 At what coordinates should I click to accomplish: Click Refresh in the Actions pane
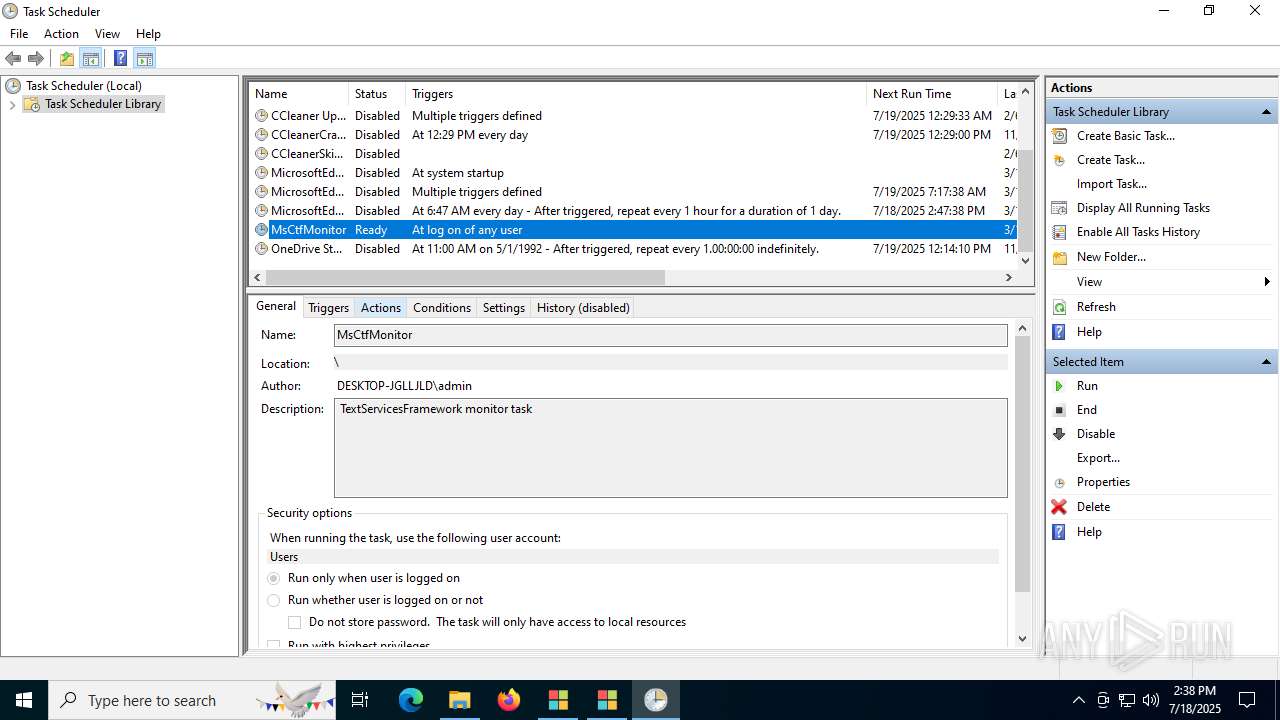pyautogui.click(x=1096, y=307)
